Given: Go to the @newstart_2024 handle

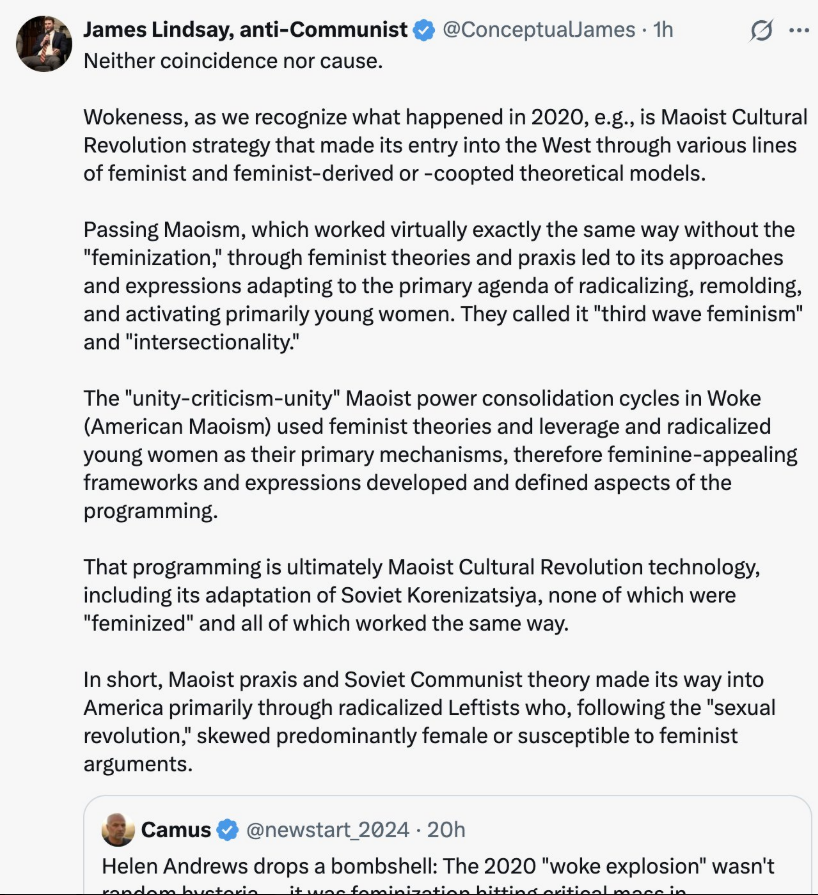Looking at the screenshot, I should pyautogui.click(x=327, y=829).
